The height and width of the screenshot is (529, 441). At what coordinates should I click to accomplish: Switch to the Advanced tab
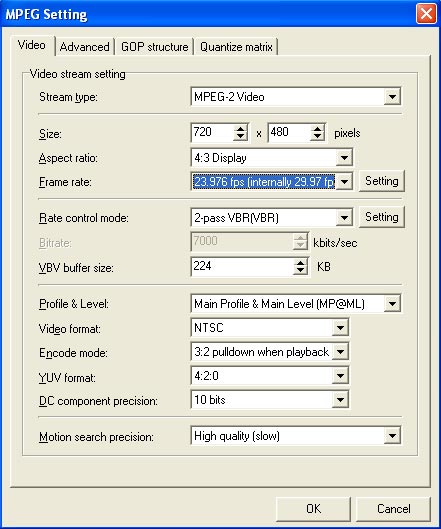84,47
